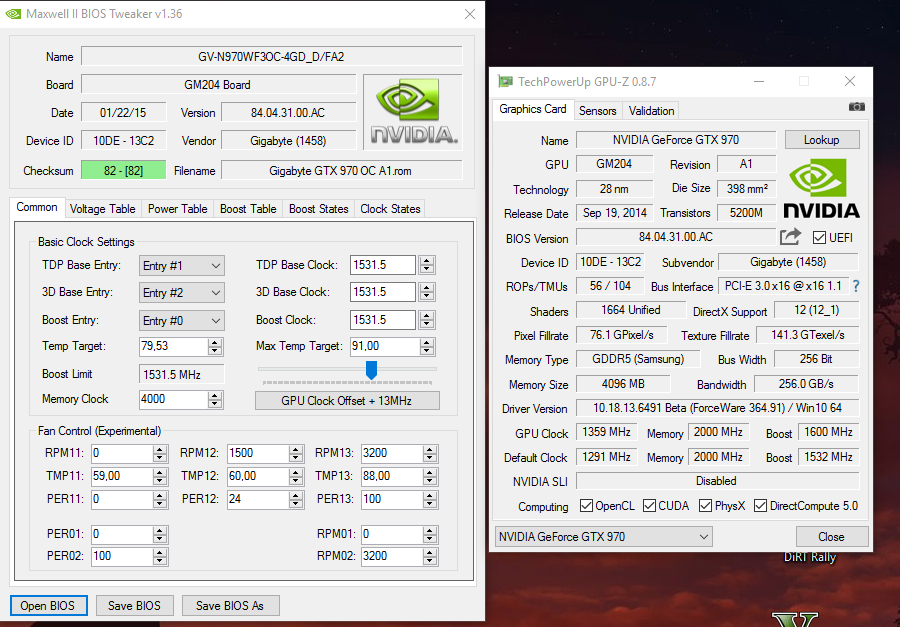Click the PER02 stepper arrows
The width and height of the screenshot is (900, 627).
click(x=160, y=556)
